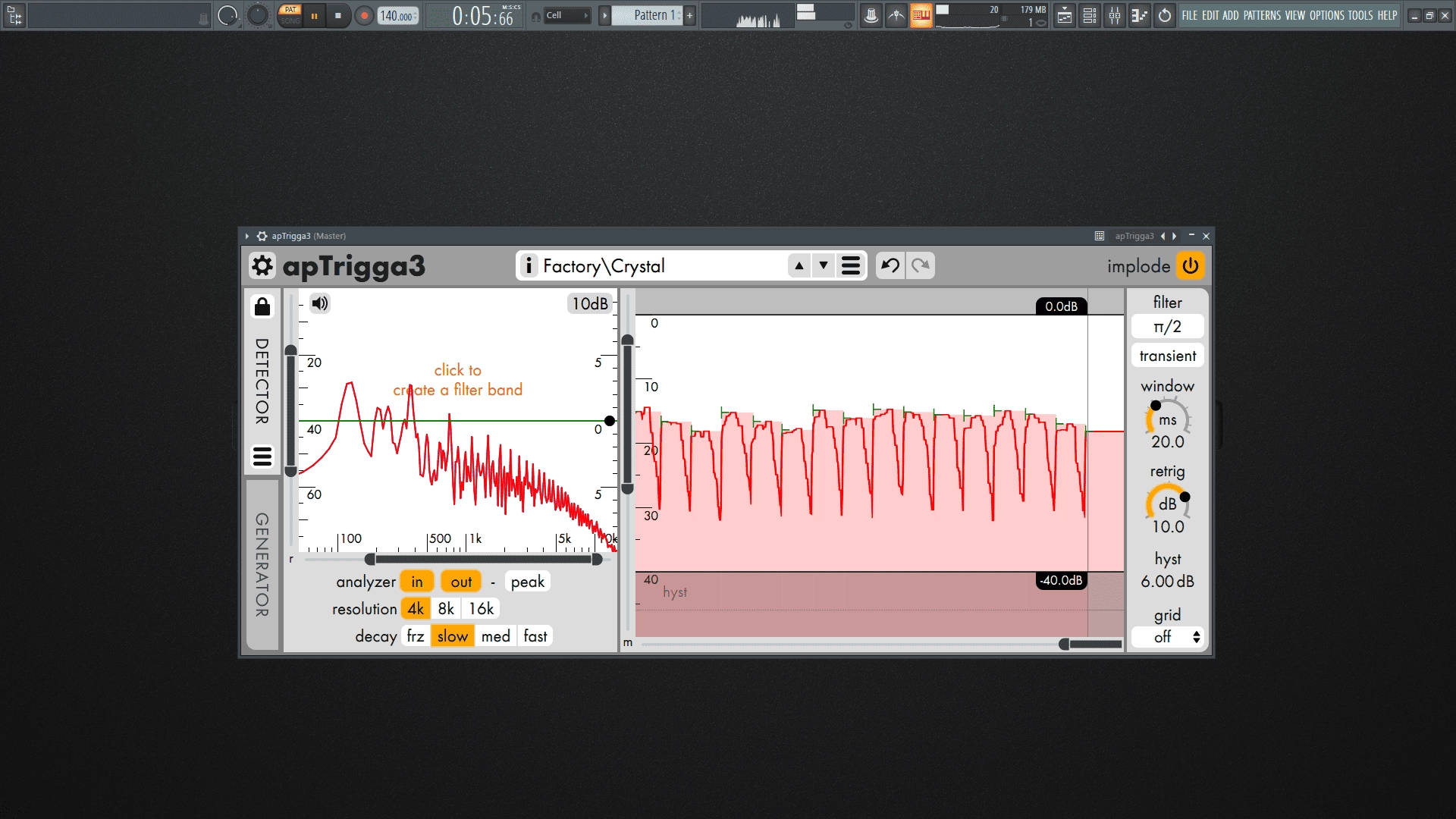Go to previous preset in window title bar
Viewport: 1456px width, 819px height.
pyautogui.click(x=1163, y=237)
